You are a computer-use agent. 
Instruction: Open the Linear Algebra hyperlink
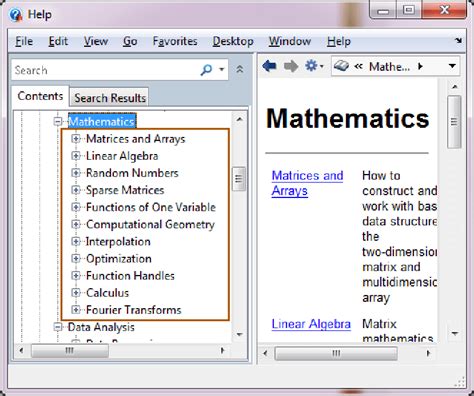(311, 324)
